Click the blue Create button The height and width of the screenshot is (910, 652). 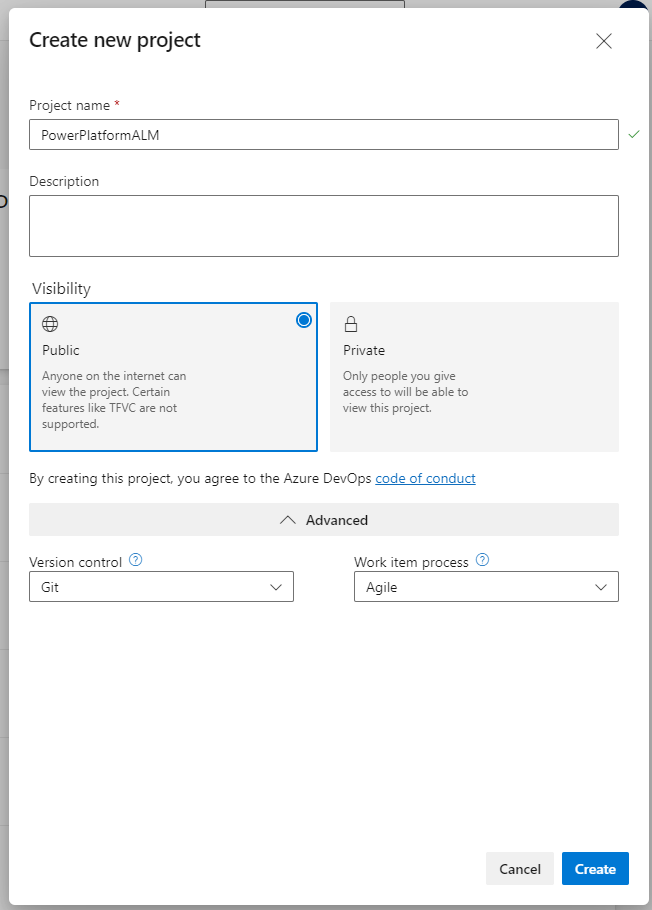coord(595,869)
